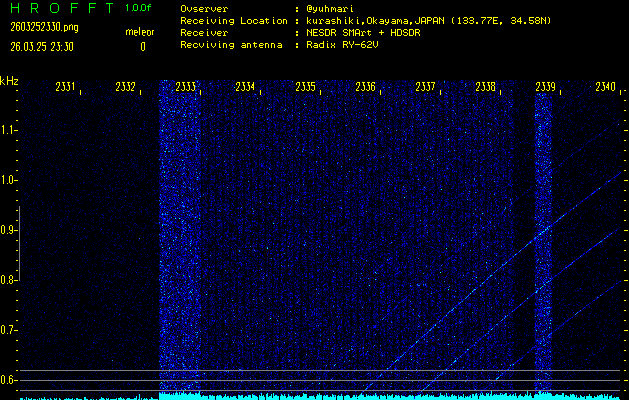Click the meteor count label
Viewport: 629px width, 400px height.
click(141, 32)
